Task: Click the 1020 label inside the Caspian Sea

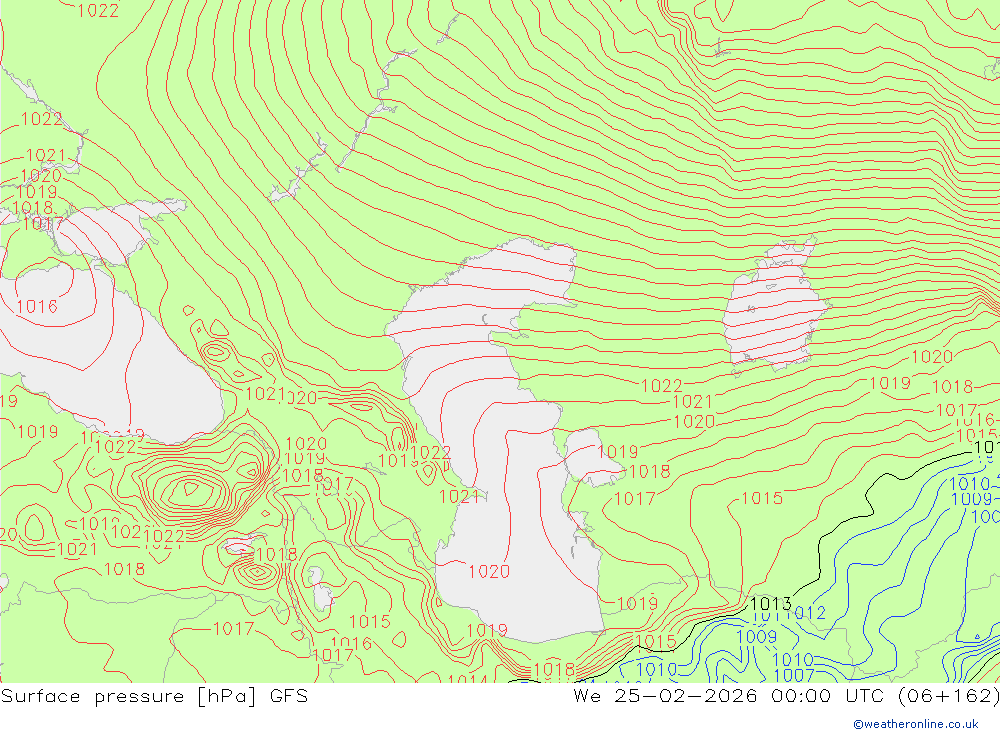Action: coord(489,572)
